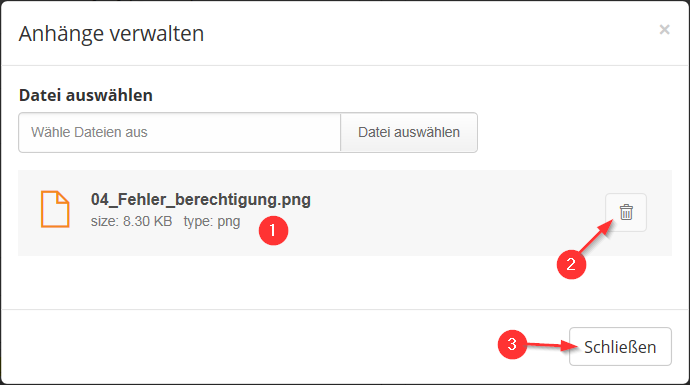The image size is (690, 385).
Task: Click the bold Datei auswählen heading
Action: pos(86,95)
